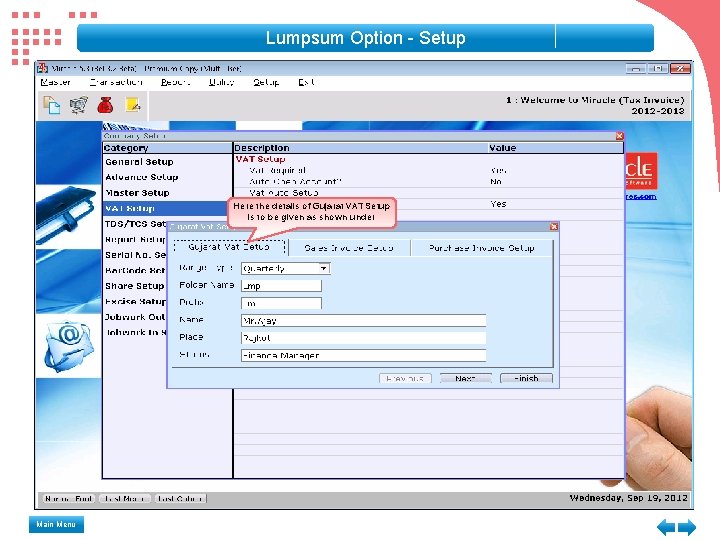Click the Miracle software logo
This screenshot has height=540, width=720.
(x=641, y=171)
